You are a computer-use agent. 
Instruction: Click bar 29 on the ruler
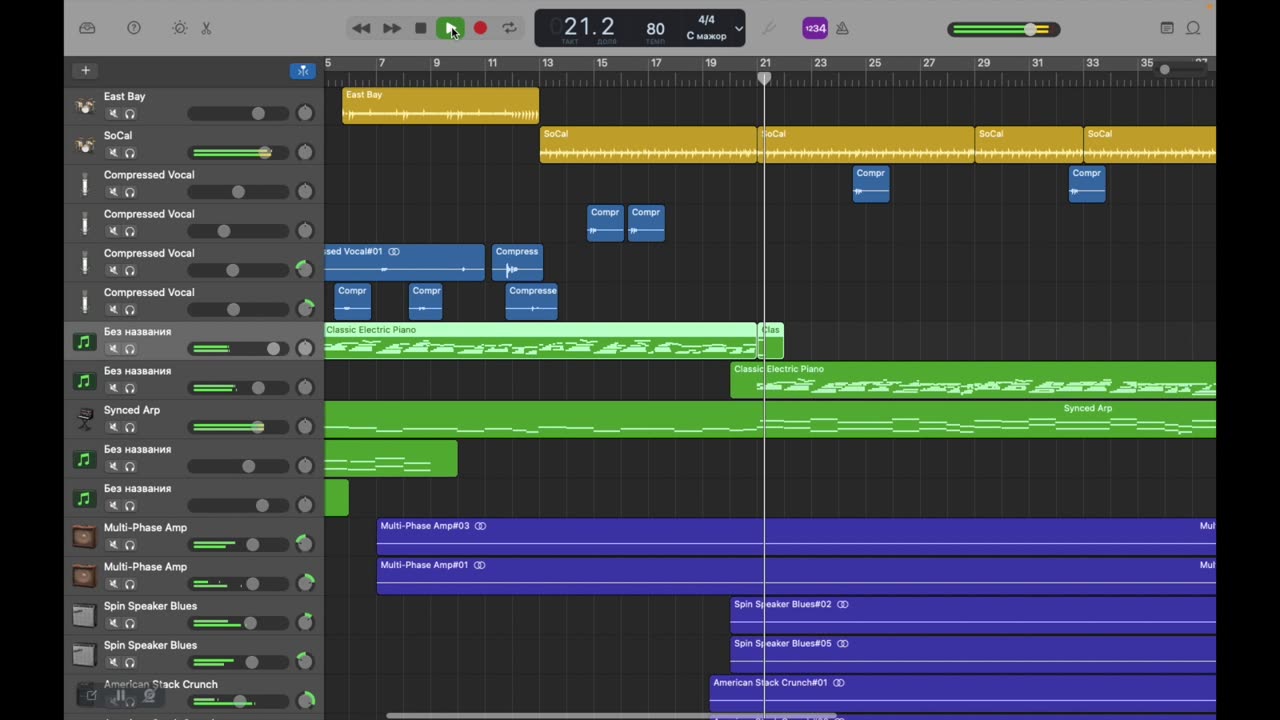[x=984, y=63]
